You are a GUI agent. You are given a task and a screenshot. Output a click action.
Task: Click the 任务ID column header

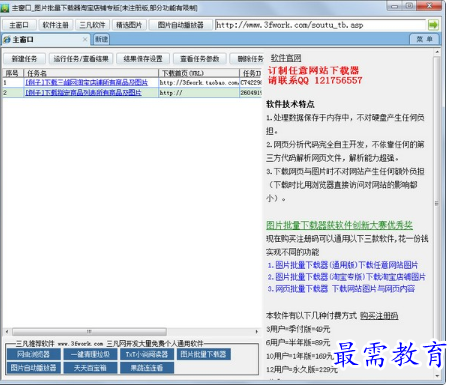tap(251, 73)
